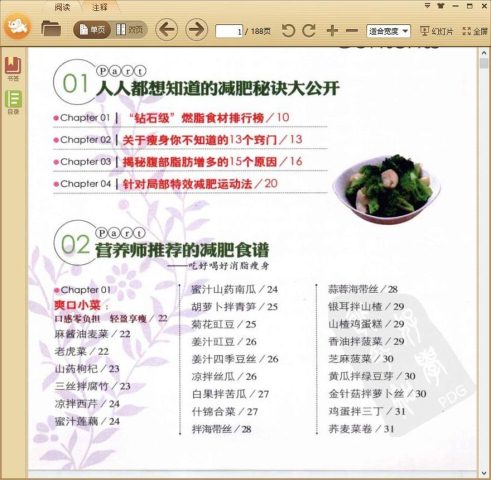Open the 注释 tab
Image resolution: width=491 pixels, height=480 pixels.
tap(99, 7)
